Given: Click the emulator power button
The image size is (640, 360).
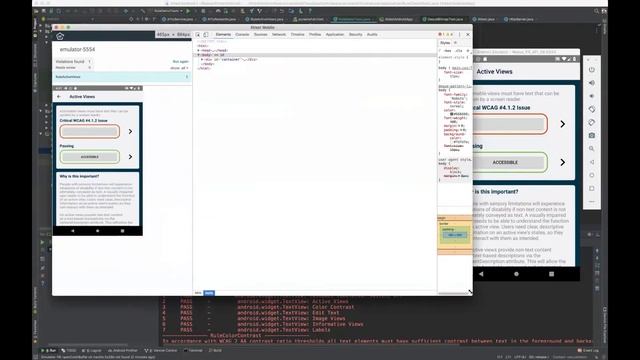Looking at the screenshot, I should 591,70.
